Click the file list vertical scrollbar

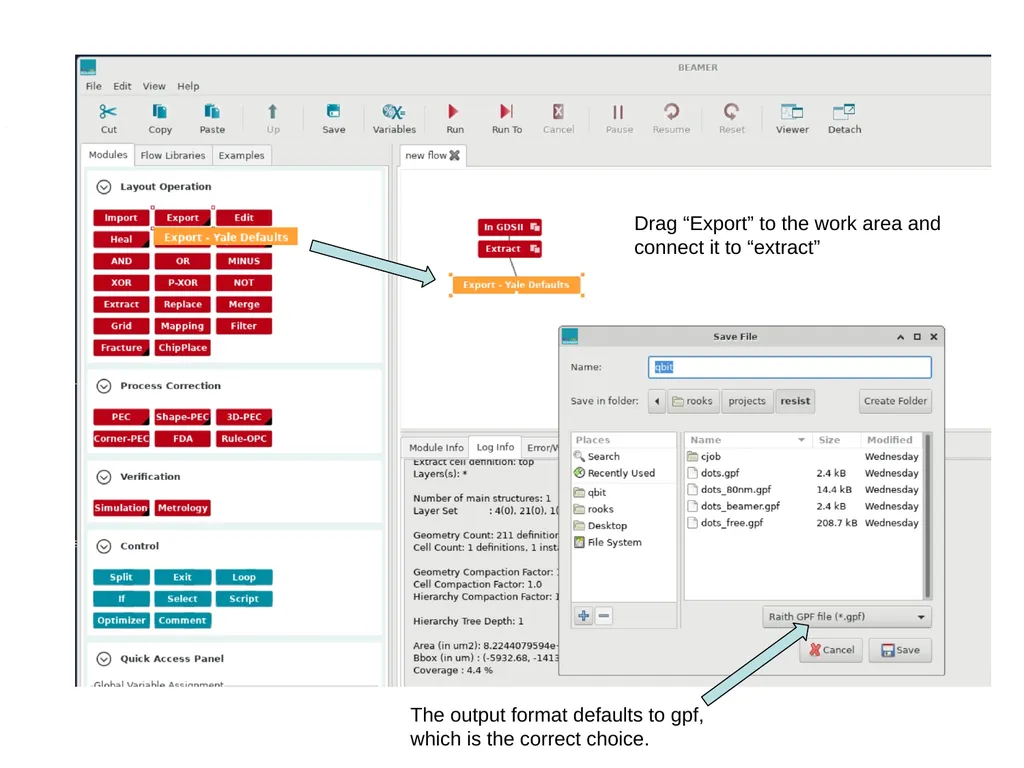pos(927,516)
